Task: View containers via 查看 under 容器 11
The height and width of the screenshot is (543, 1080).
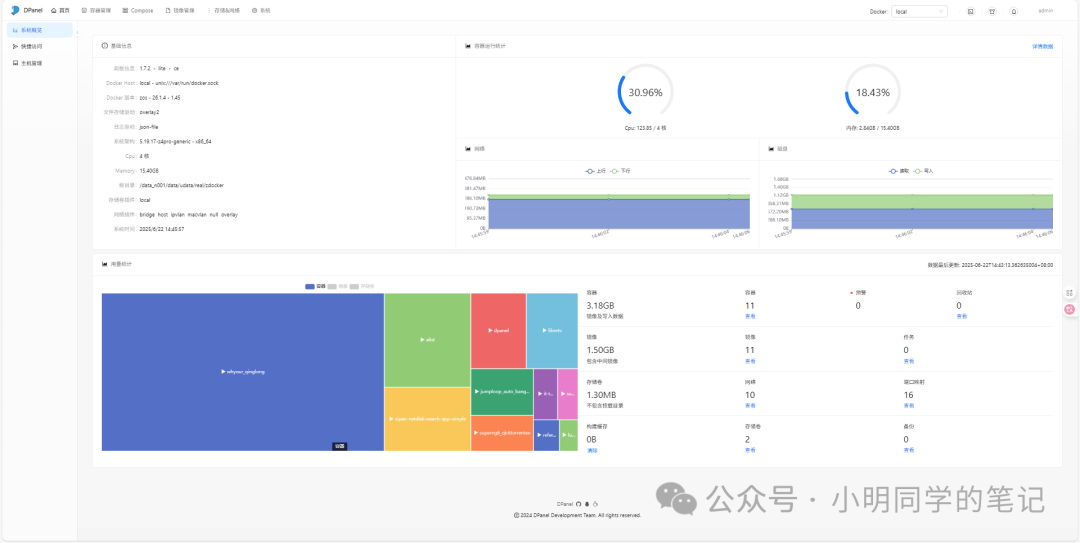Action: pos(749,316)
